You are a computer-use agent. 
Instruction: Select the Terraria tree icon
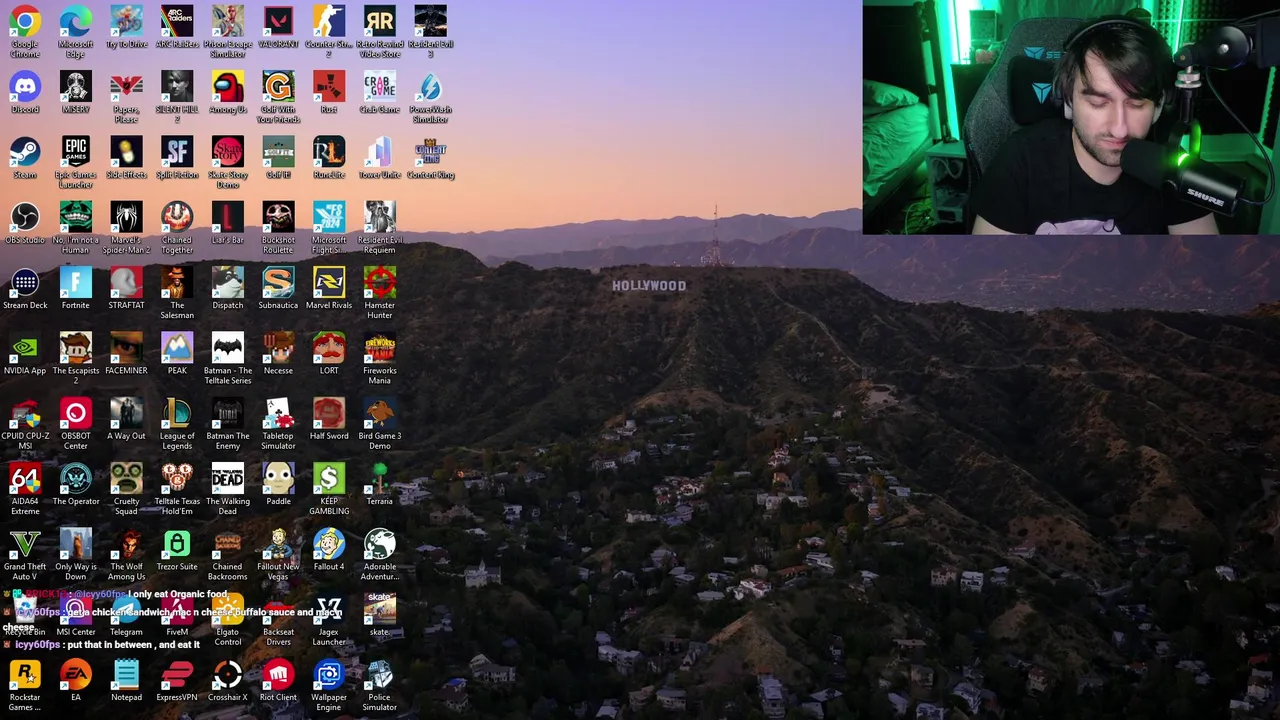coord(380,478)
